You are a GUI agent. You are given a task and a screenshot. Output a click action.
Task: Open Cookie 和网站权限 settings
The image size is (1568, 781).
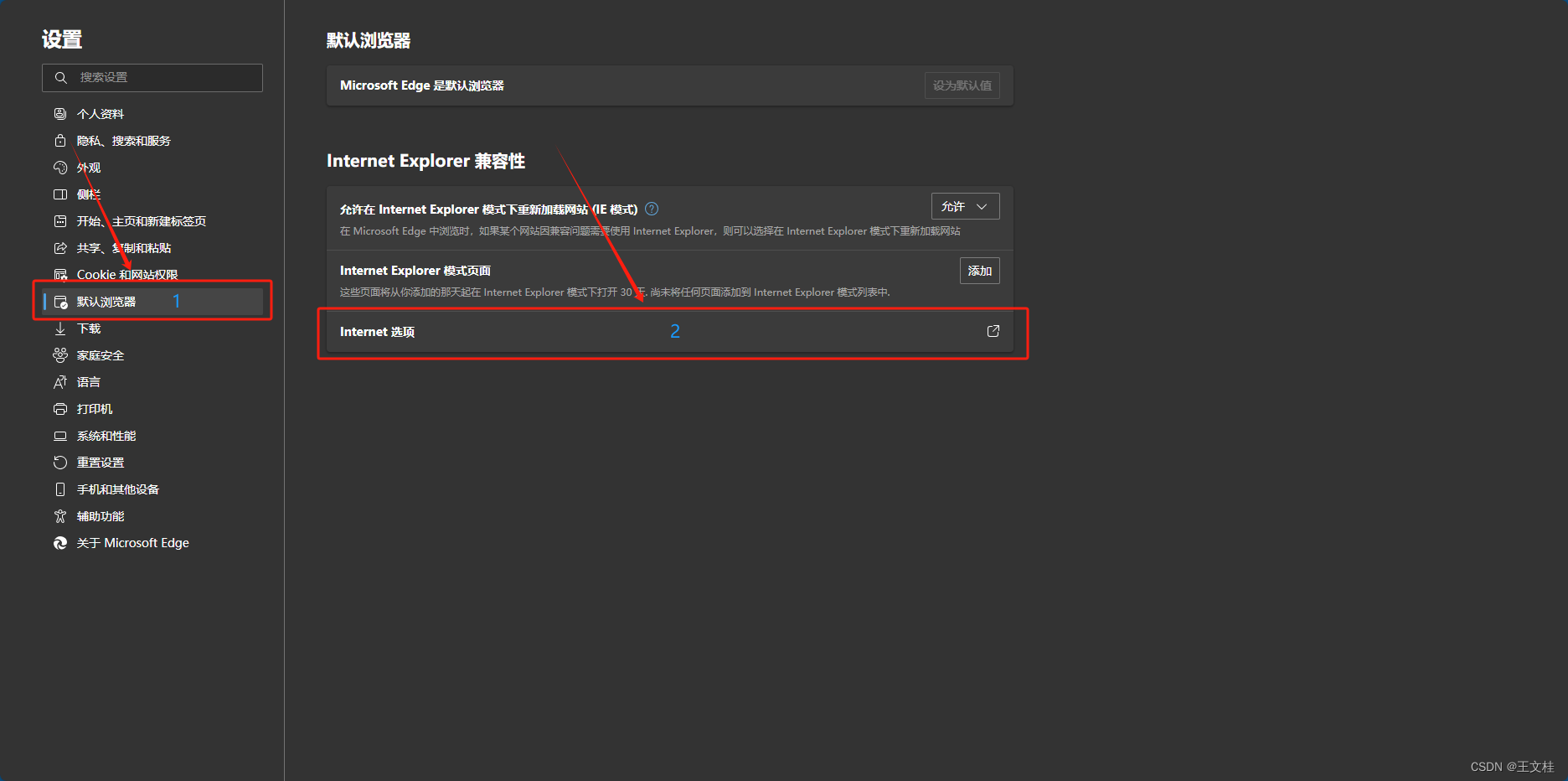(x=152, y=275)
